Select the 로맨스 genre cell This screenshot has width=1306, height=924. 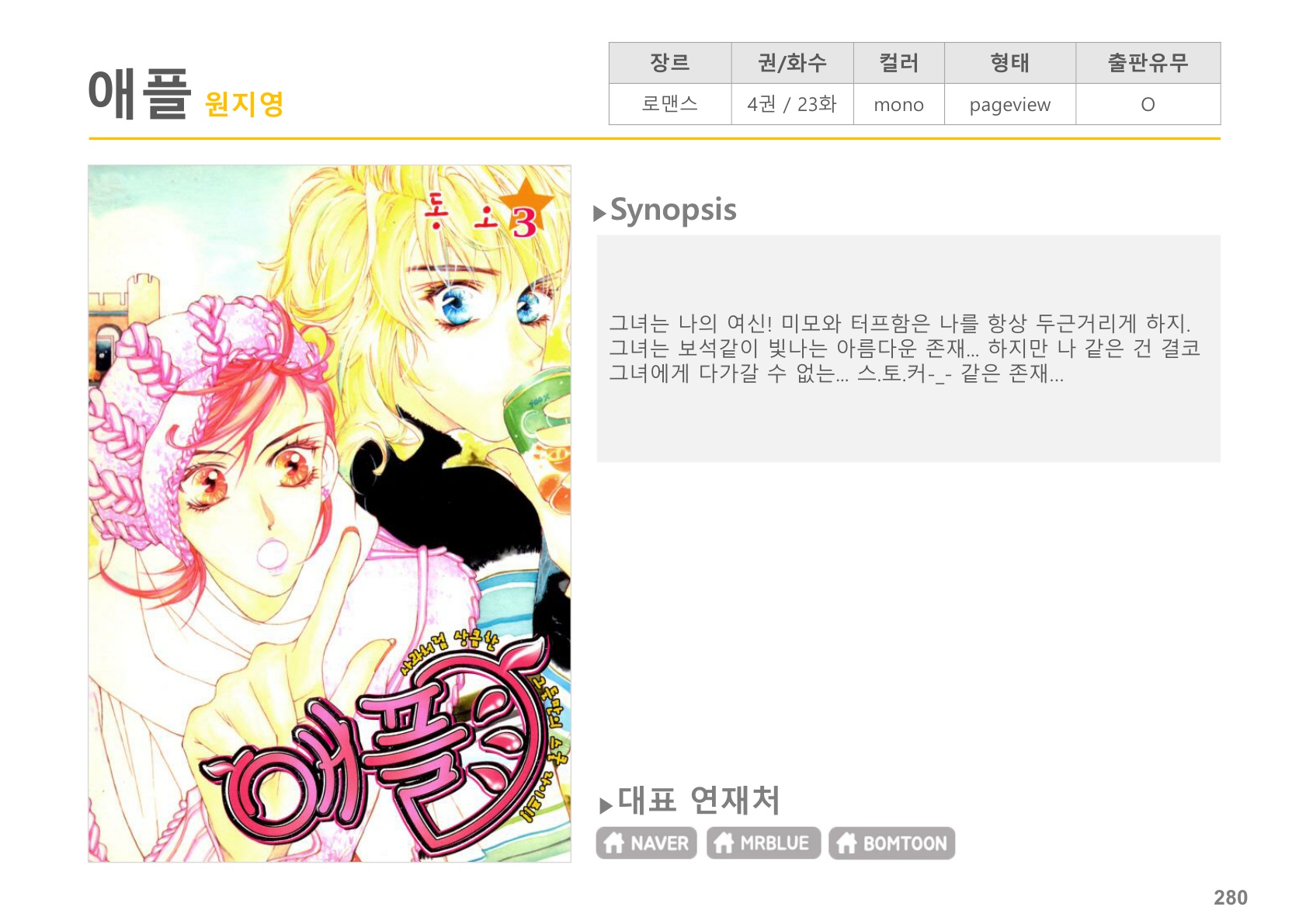coord(670,104)
